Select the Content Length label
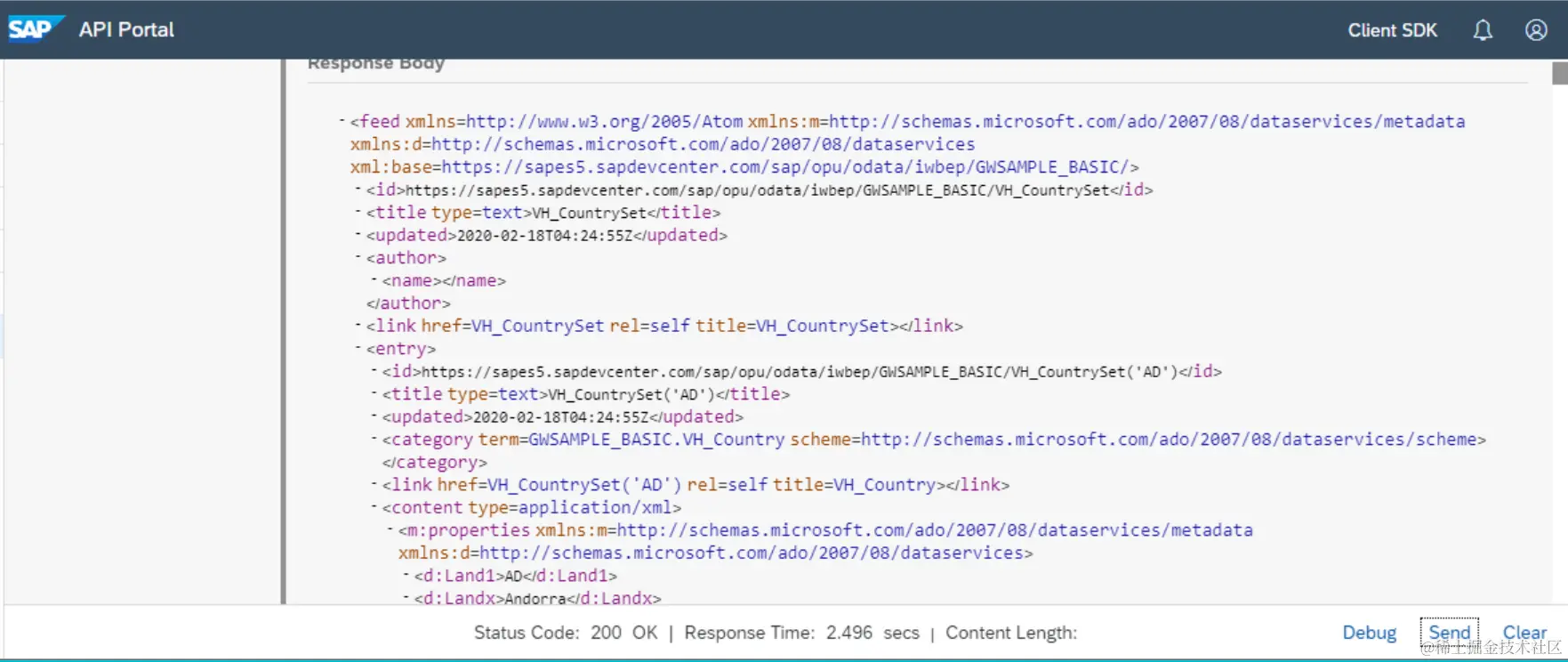 (x=1011, y=633)
